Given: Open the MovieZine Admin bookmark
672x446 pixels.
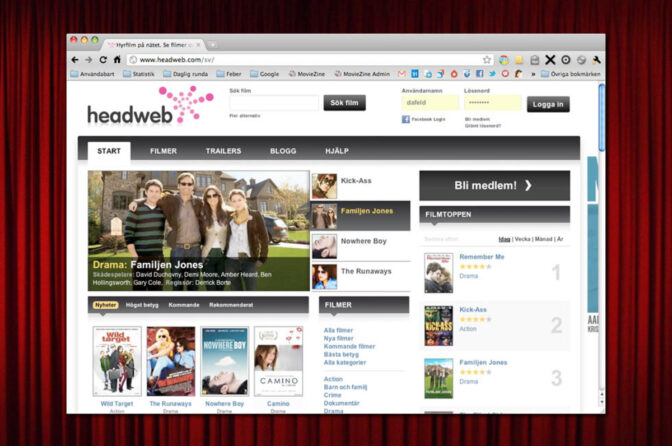Looking at the screenshot, I should [362, 74].
